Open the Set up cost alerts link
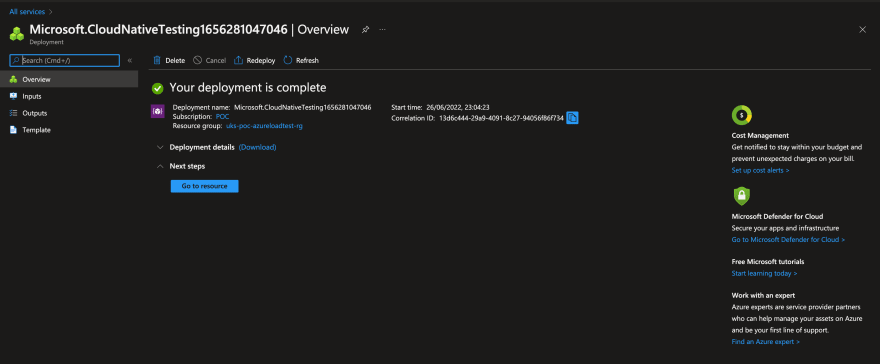The height and width of the screenshot is (364, 880). (x=760, y=171)
